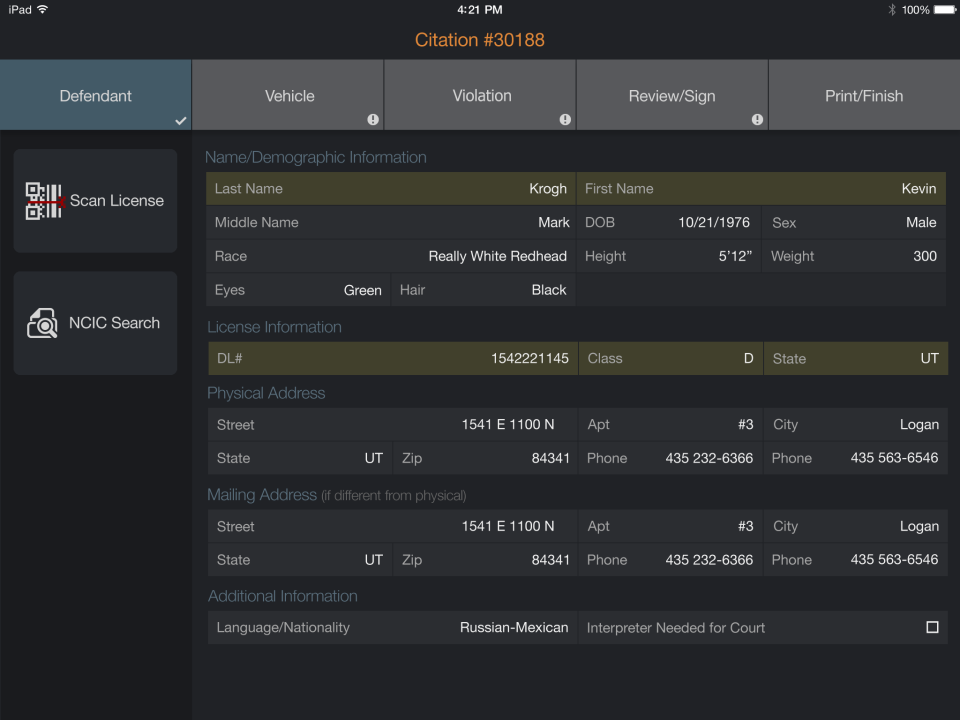Return to the Defendant tab

pos(95,95)
